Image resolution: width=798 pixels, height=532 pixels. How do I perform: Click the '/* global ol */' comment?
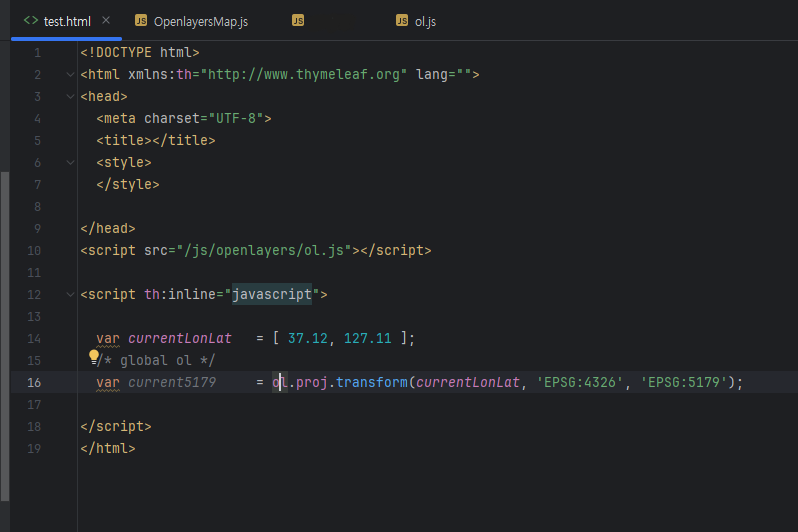[x=156, y=360]
